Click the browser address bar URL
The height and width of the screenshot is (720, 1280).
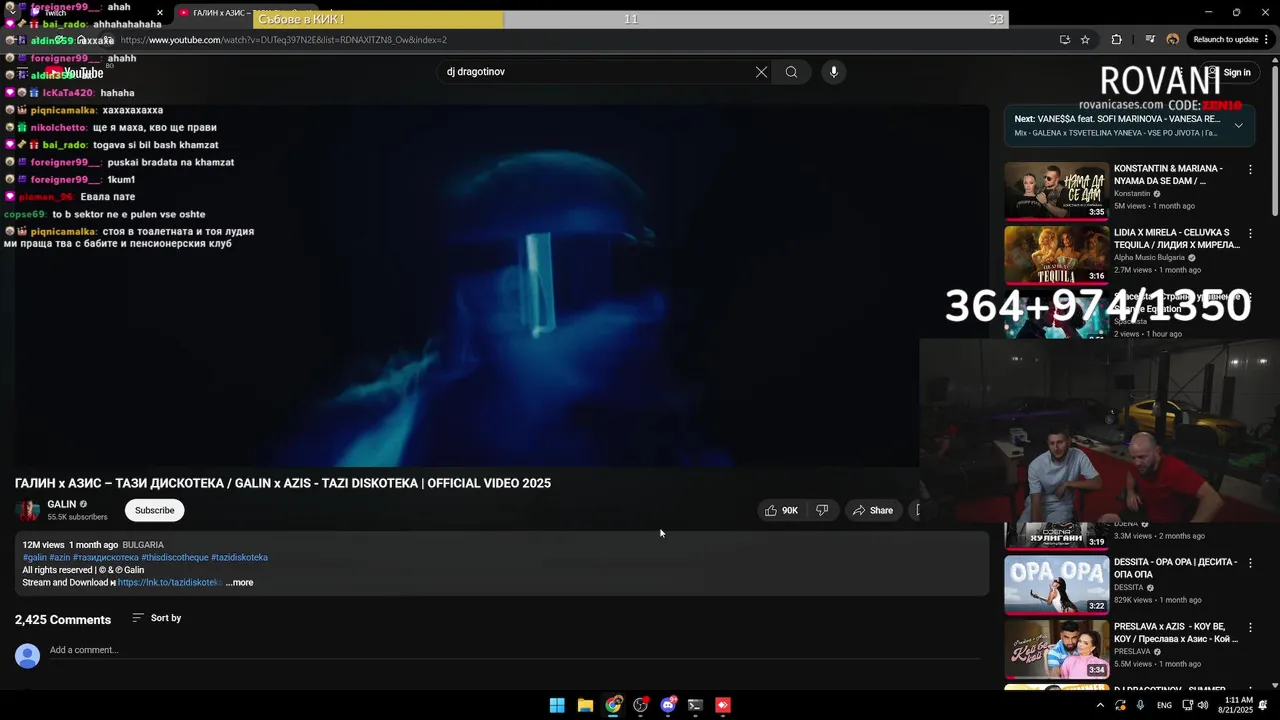[x=283, y=40]
